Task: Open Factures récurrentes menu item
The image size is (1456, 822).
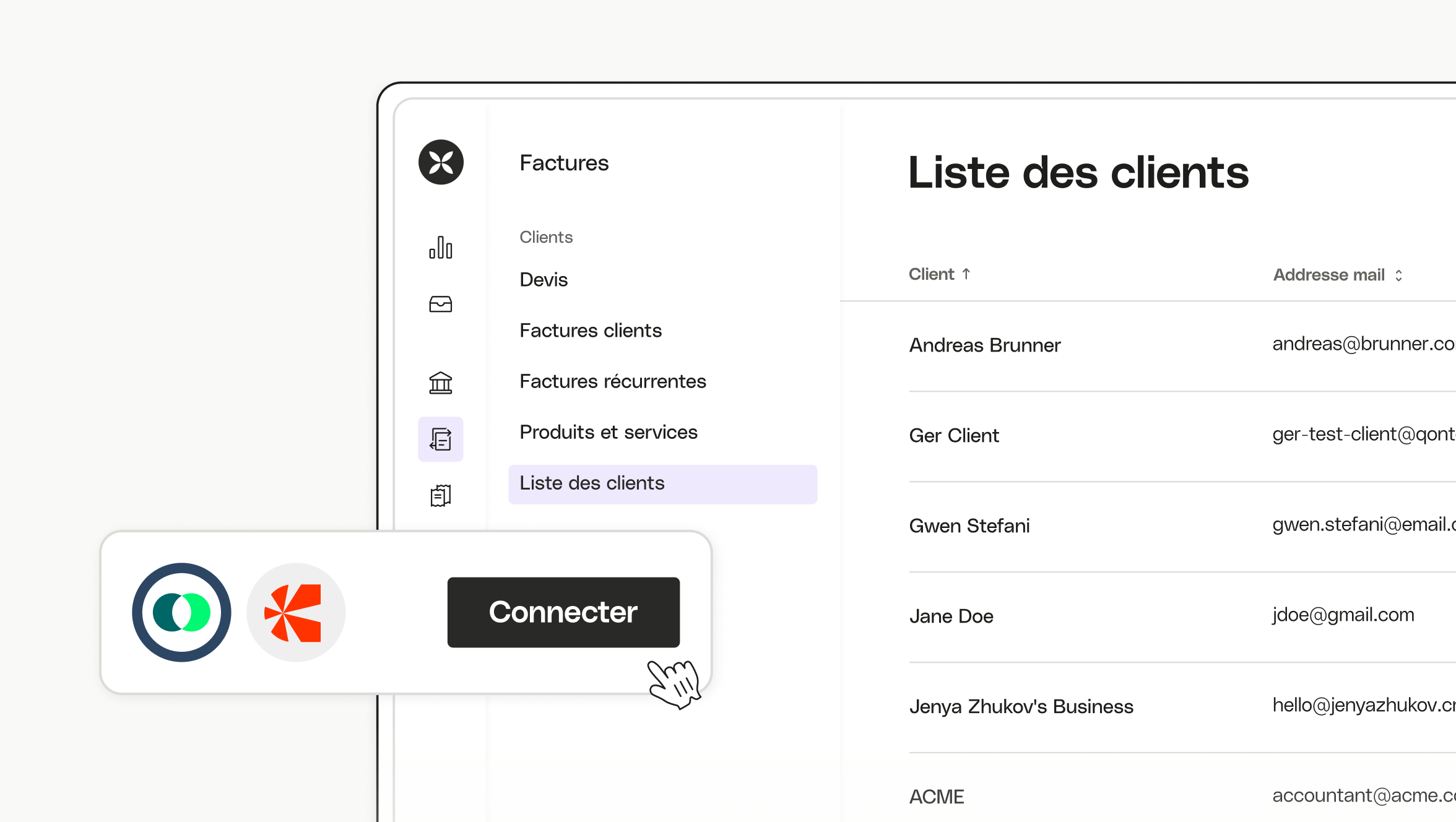Action: point(613,381)
